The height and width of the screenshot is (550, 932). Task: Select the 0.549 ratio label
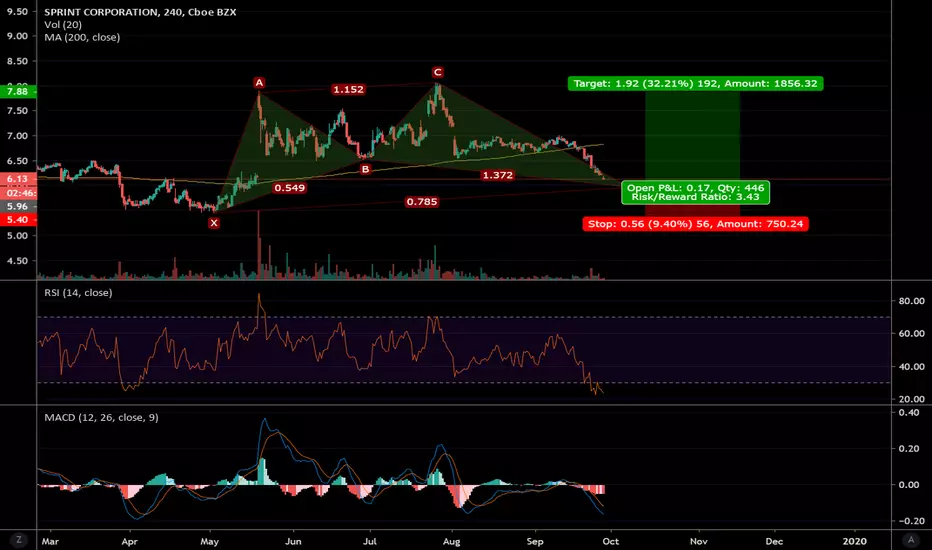click(x=289, y=188)
